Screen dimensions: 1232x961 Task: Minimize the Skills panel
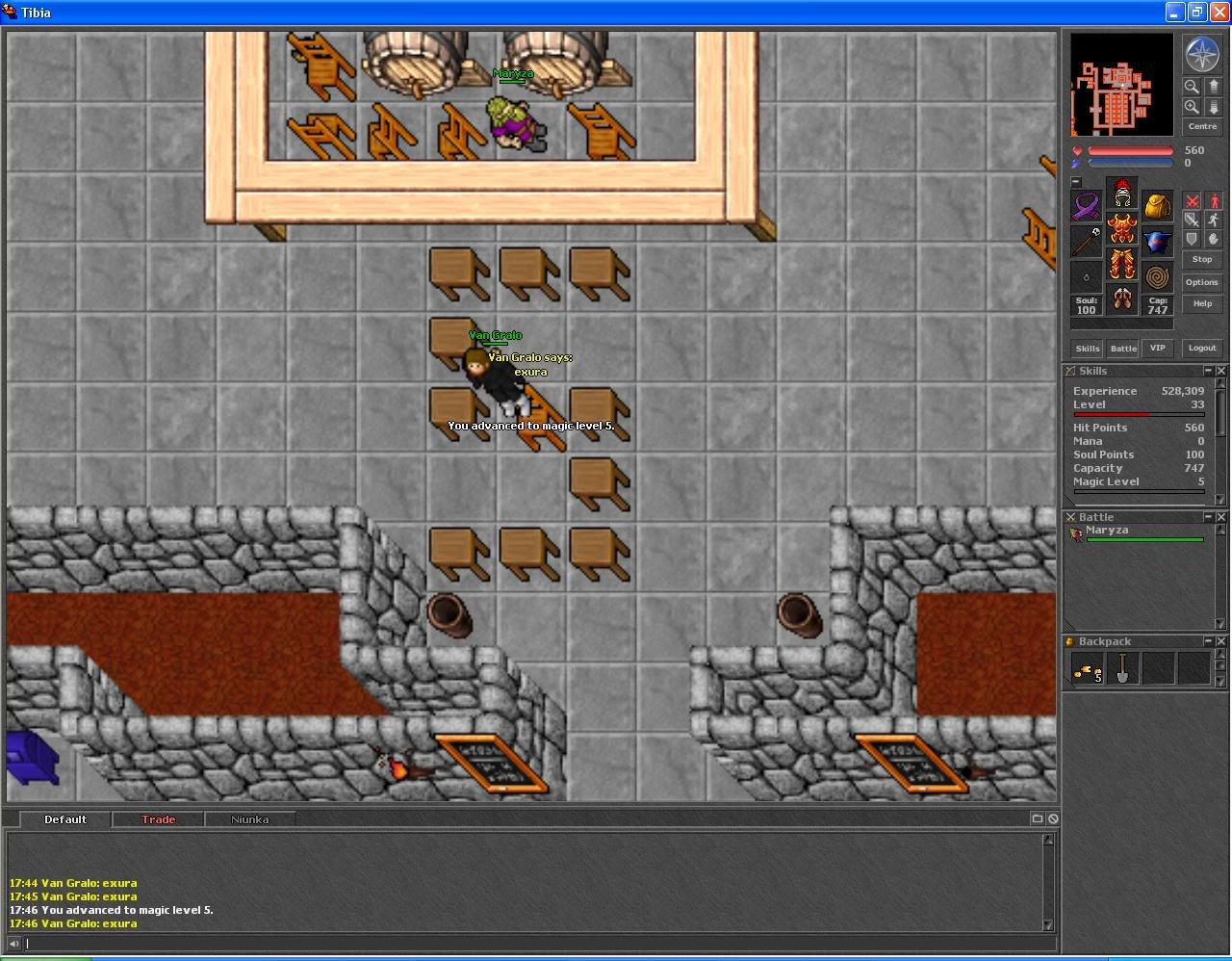click(1209, 371)
